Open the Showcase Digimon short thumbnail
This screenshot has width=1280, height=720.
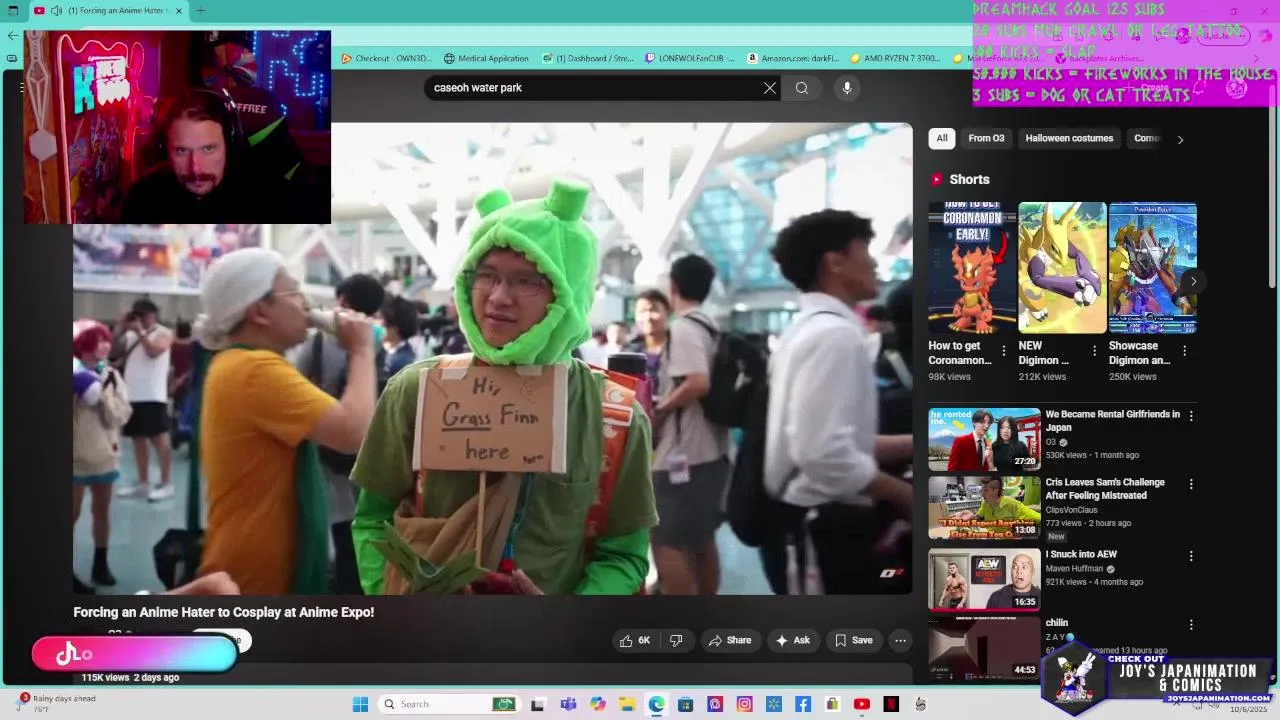point(1152,268)
